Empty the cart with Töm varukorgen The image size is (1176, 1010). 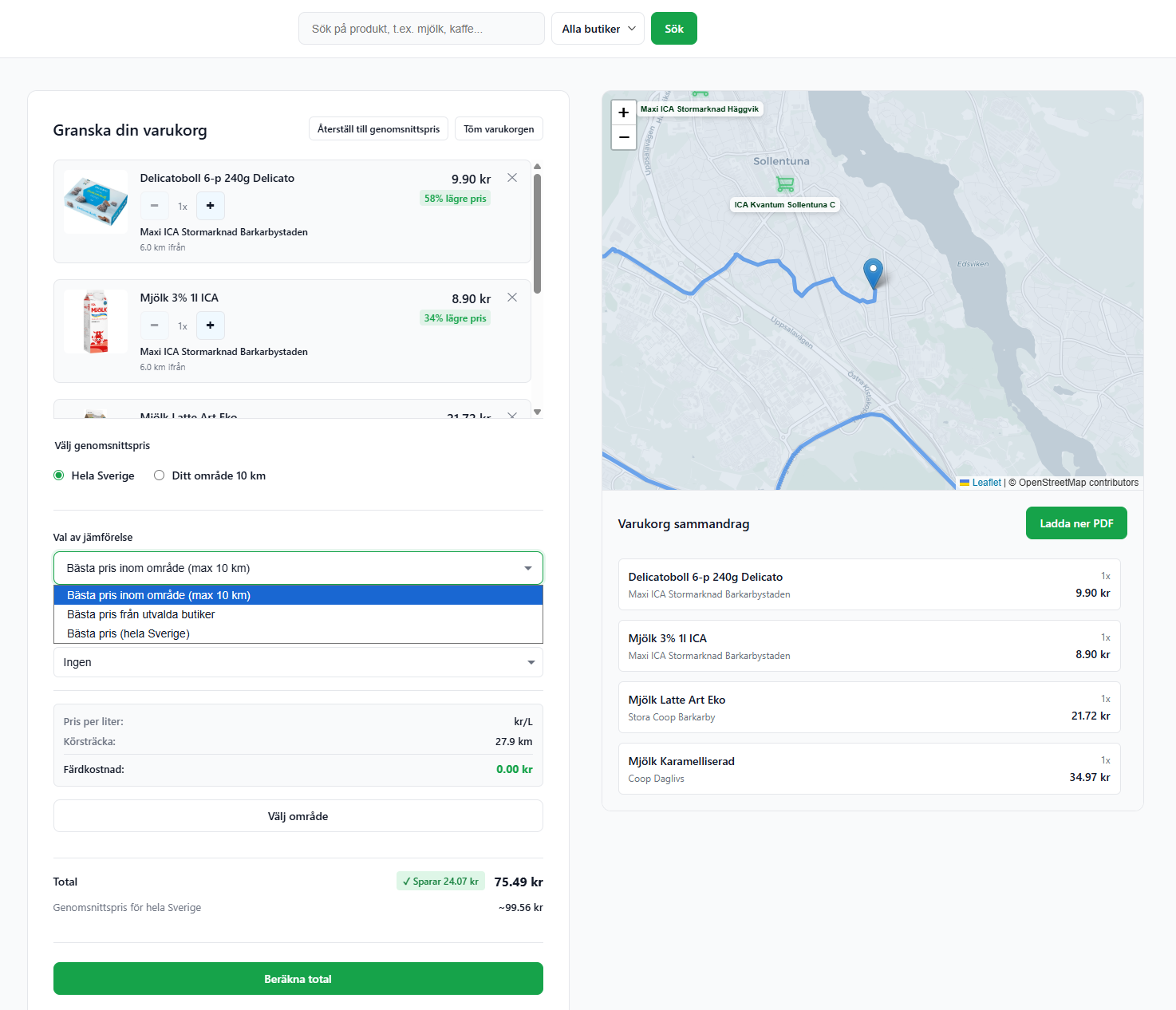pos(499,129)
